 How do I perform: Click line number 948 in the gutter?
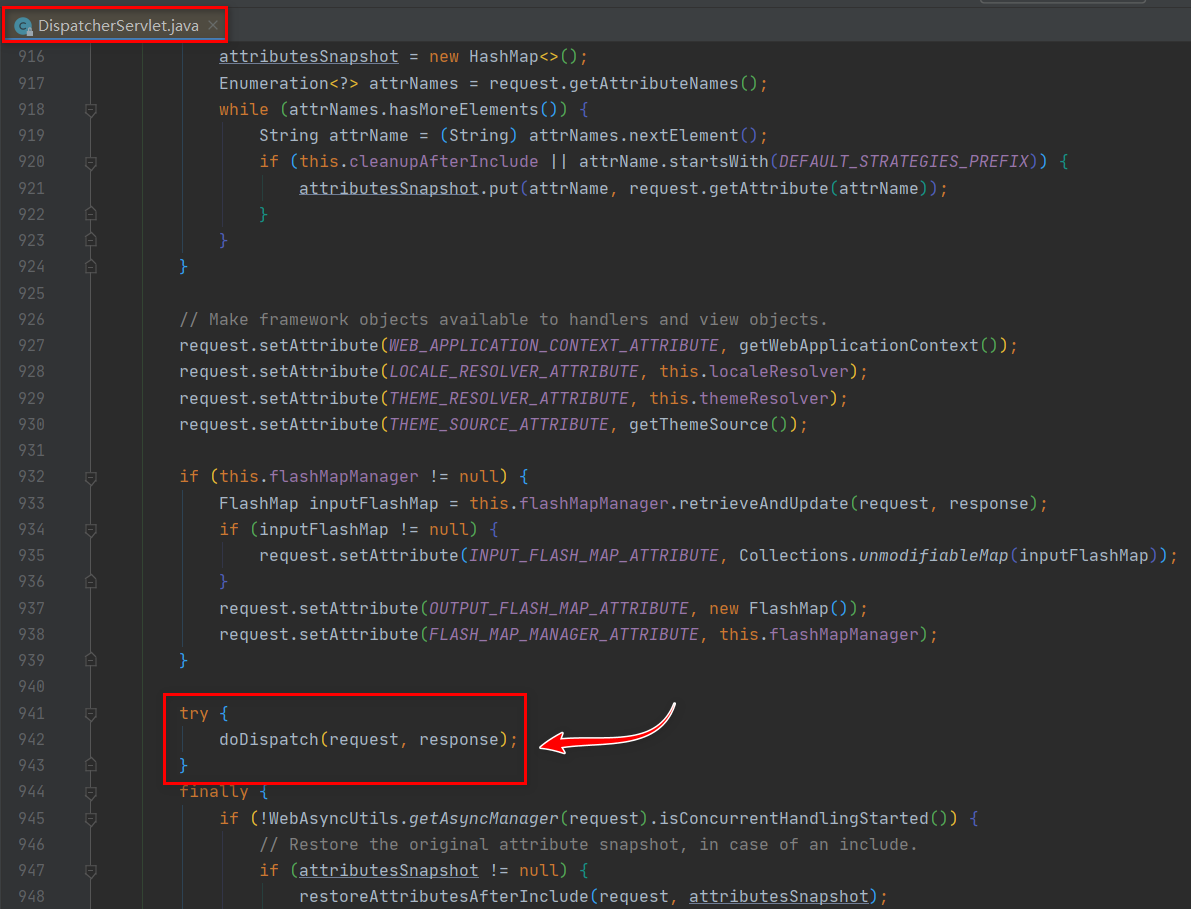click(x=31, y=897)
